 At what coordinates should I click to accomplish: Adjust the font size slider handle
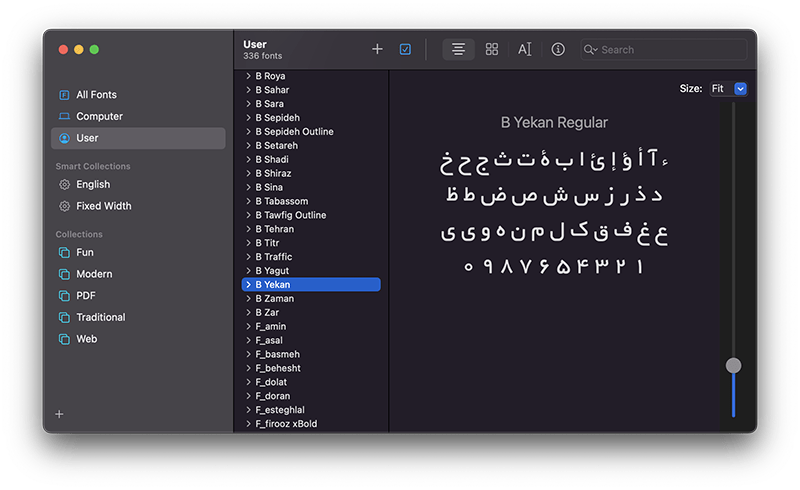point(733,365)
